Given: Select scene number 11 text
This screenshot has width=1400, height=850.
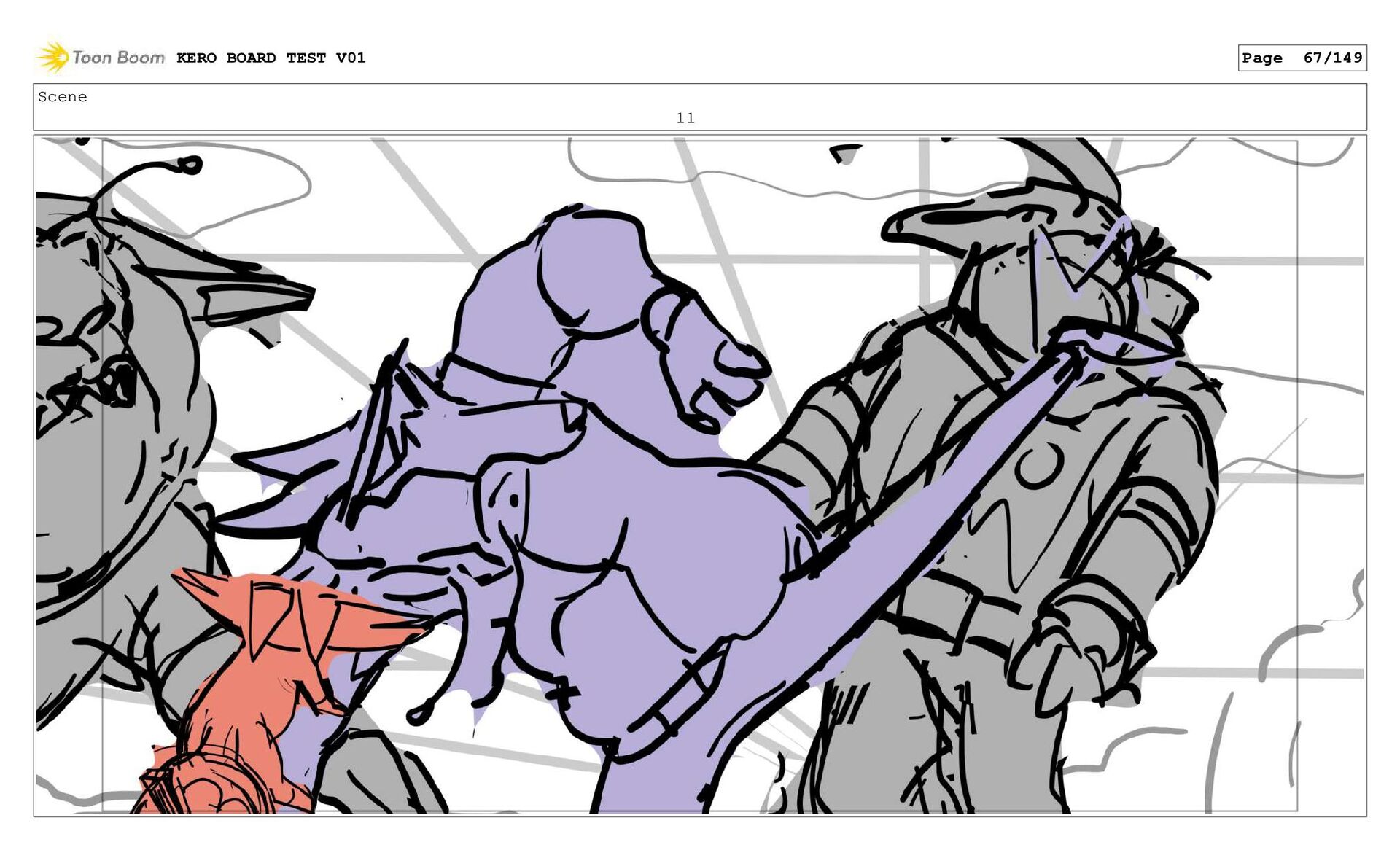Looking at the screenshot, I should (685, 118).
